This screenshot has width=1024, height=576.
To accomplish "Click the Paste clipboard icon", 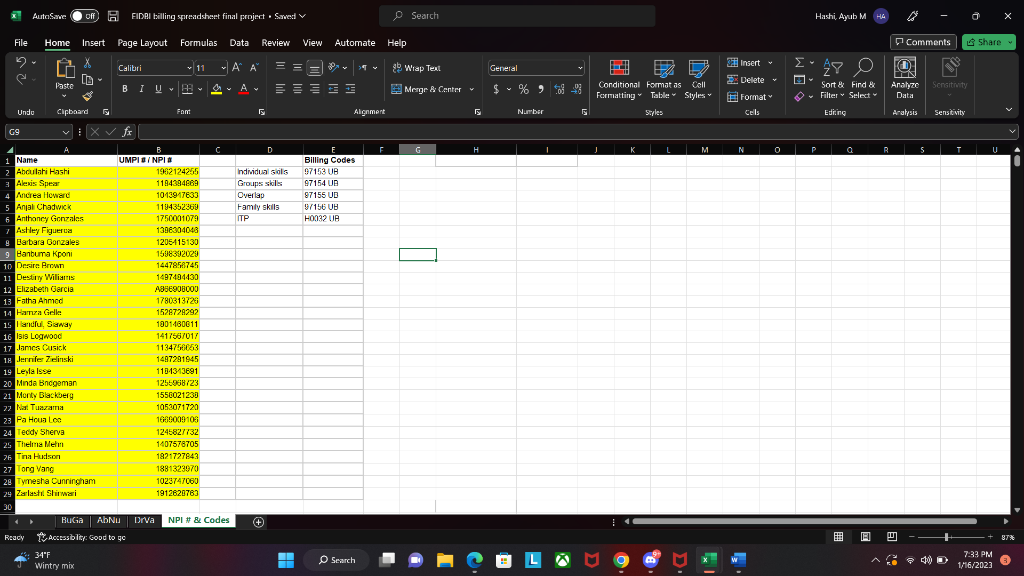I will pyautogui.click(x=64, y=69).
